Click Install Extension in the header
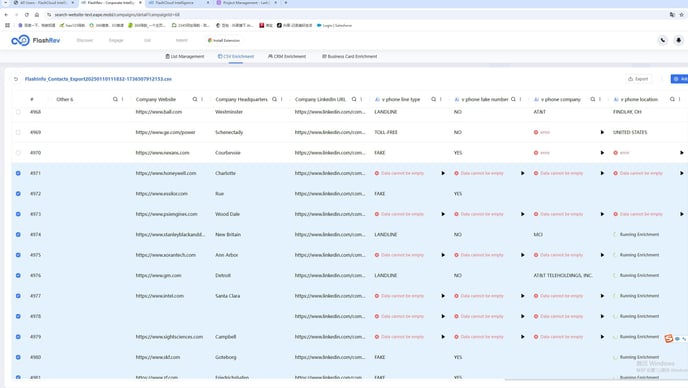 [224, 40]
